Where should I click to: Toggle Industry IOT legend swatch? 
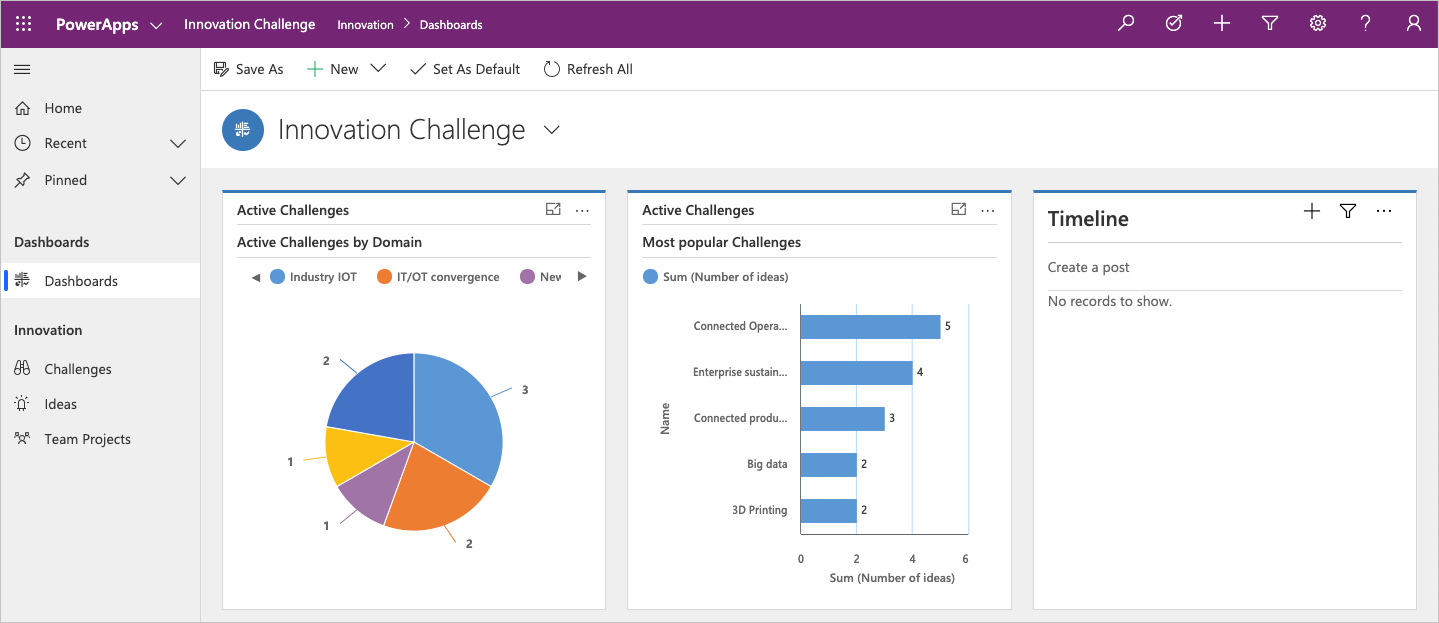[277, 277]
